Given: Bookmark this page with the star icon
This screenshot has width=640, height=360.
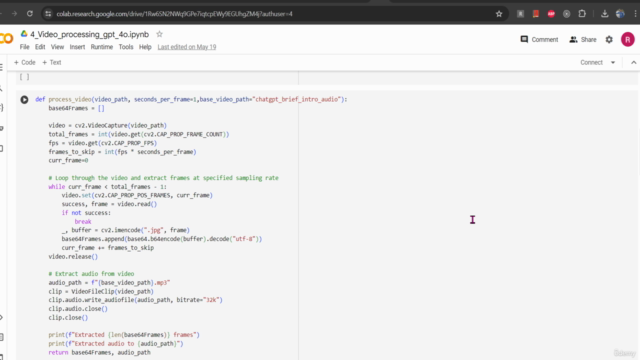Looking at the screenshot, I should tap(499, 14).
